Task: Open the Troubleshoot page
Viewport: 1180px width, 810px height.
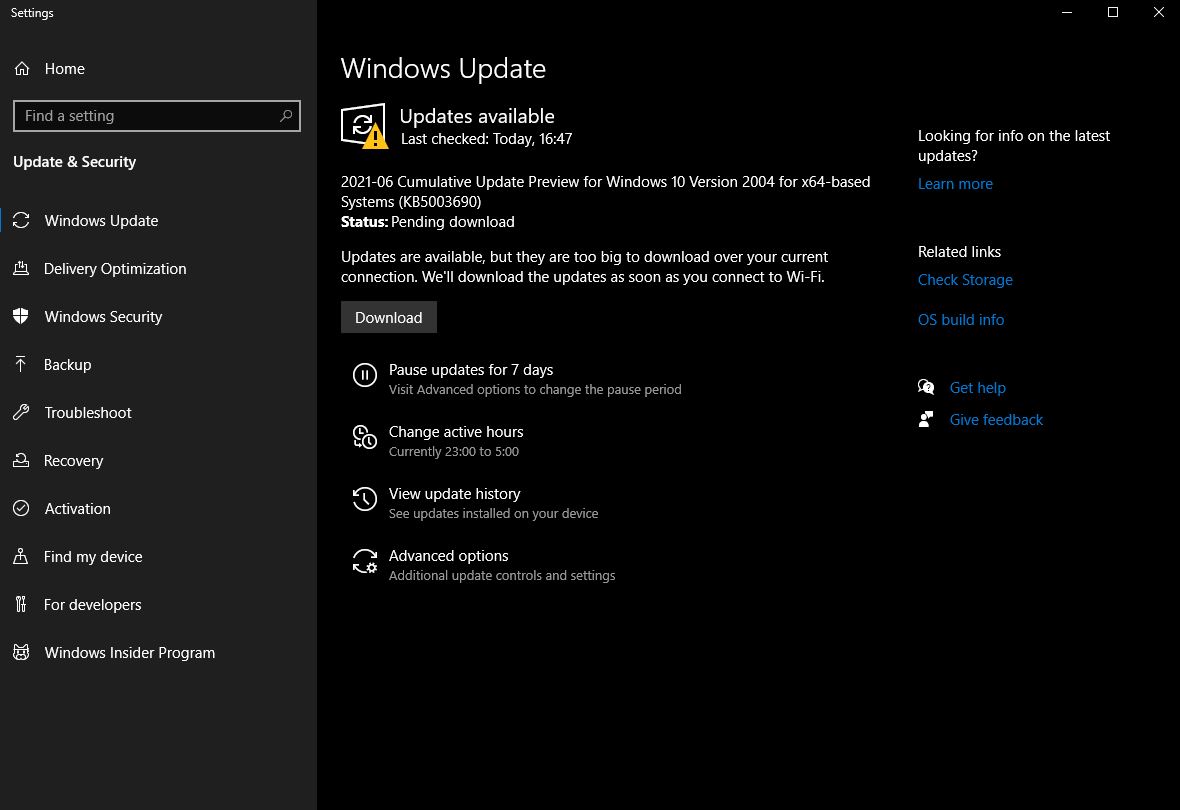Action: pos(87,413)
